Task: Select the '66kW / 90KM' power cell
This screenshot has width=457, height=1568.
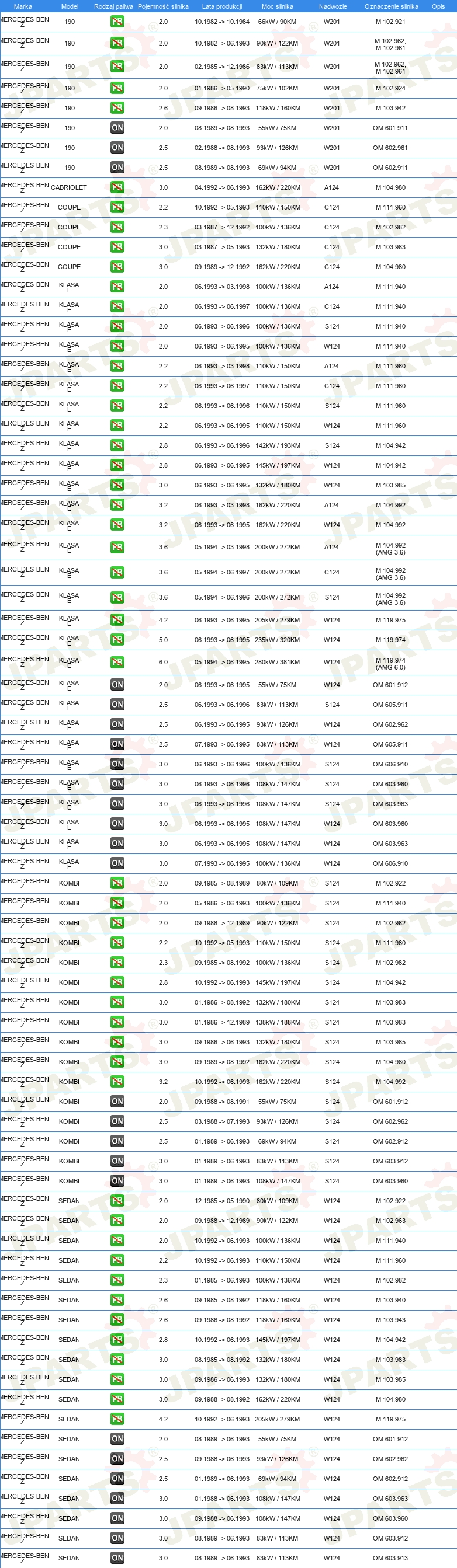Action: point(277,21)
